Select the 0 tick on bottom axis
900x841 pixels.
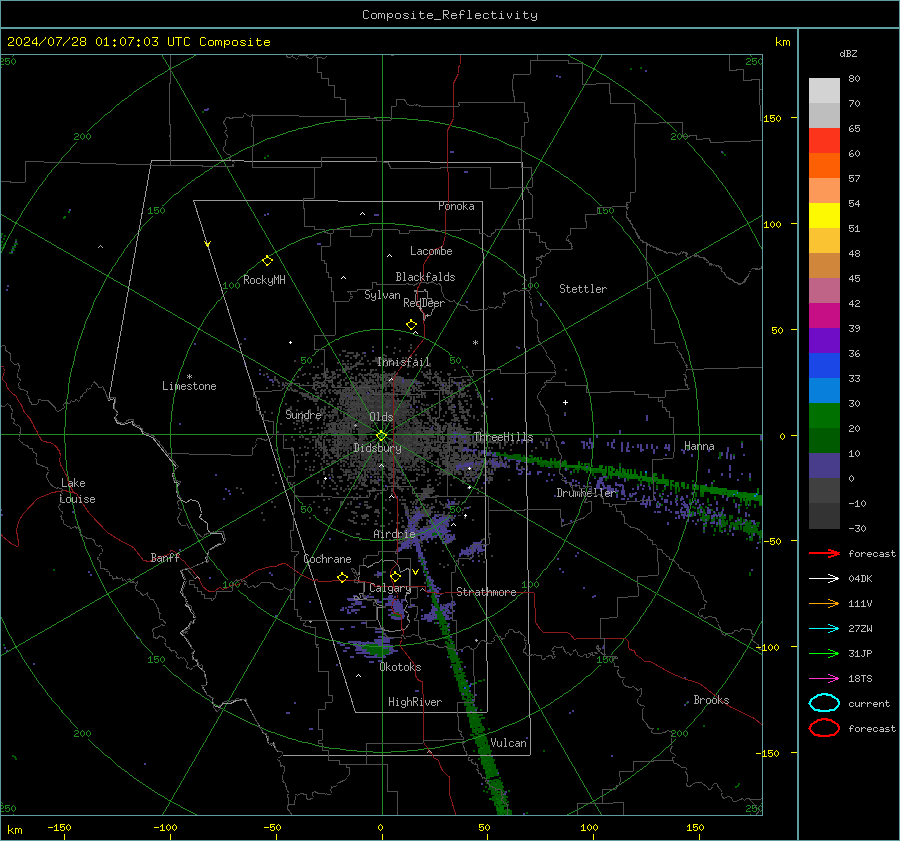click(381, 827)
